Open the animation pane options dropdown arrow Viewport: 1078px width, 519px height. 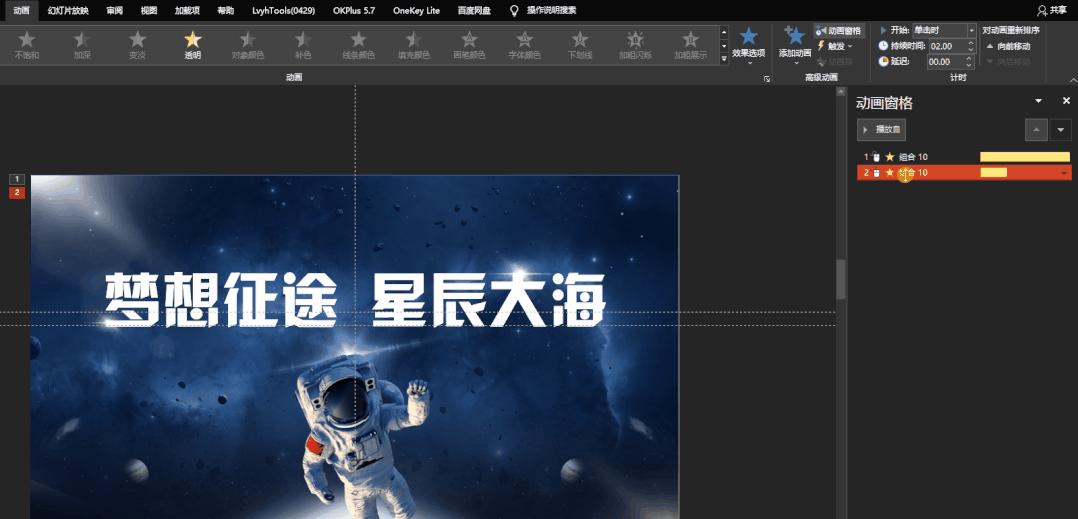pyautogui.click(x=1039, y=101)
